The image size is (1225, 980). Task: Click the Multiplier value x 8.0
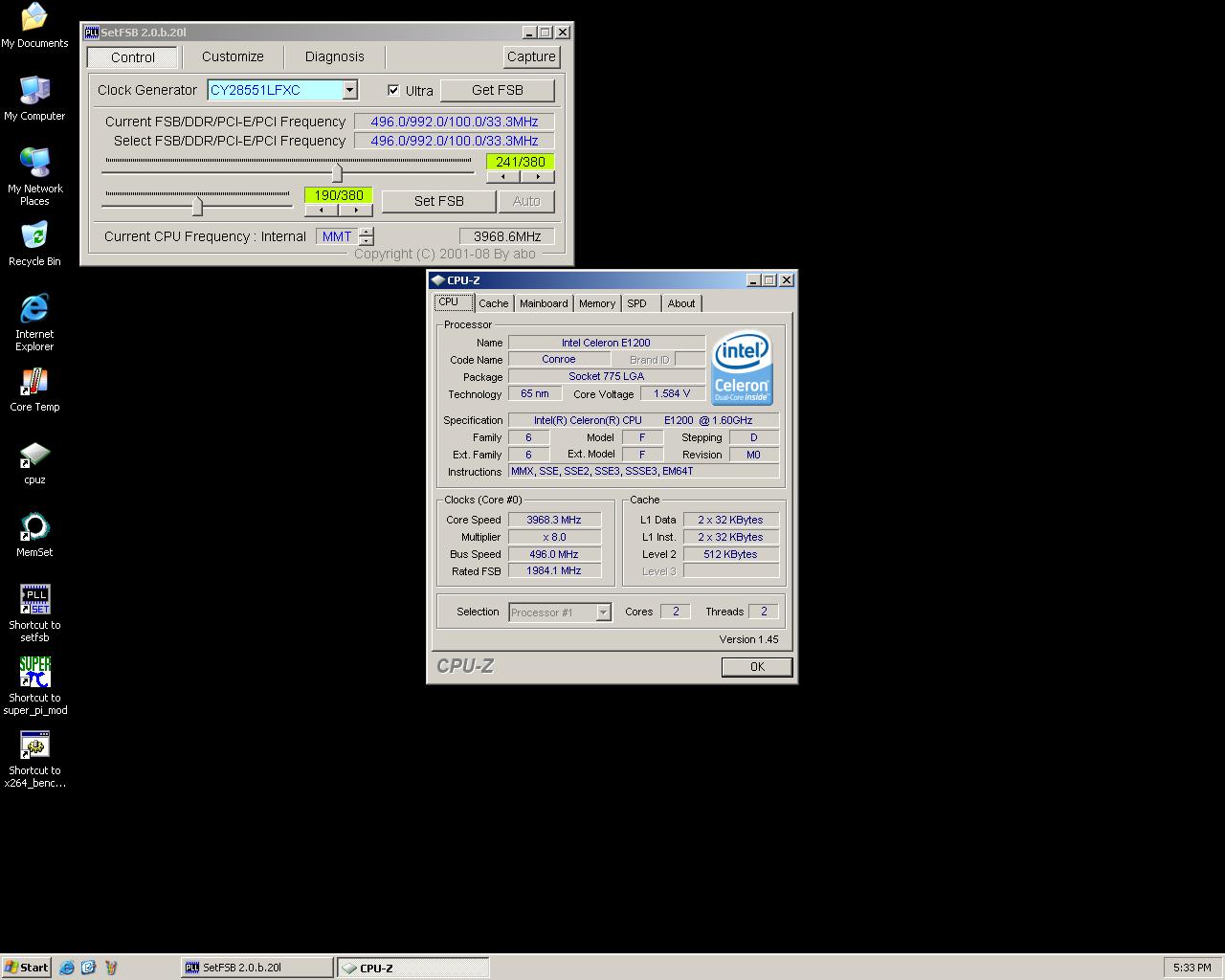coord(554,537)
